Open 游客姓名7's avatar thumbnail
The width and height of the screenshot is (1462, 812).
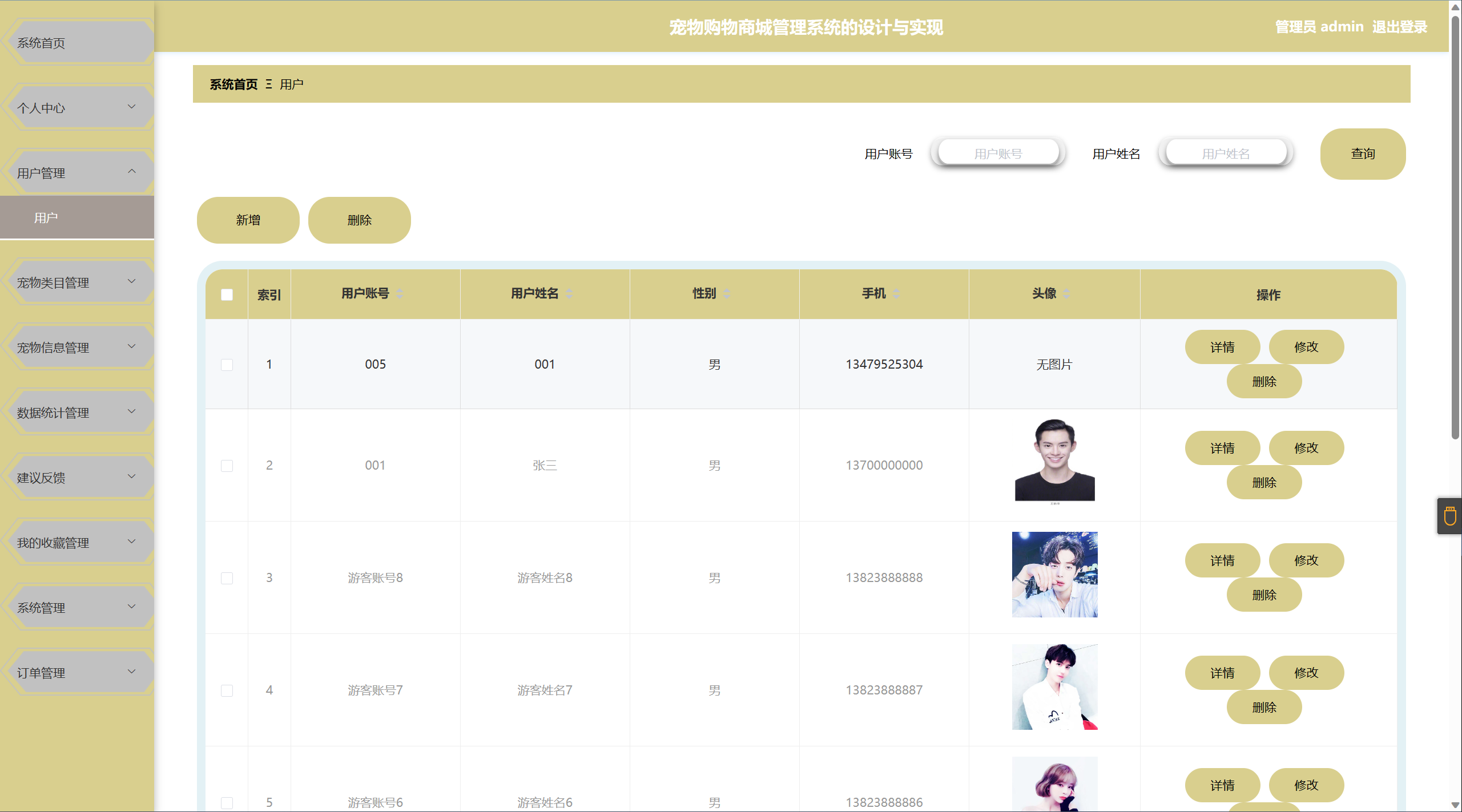tap(1054, 687)
